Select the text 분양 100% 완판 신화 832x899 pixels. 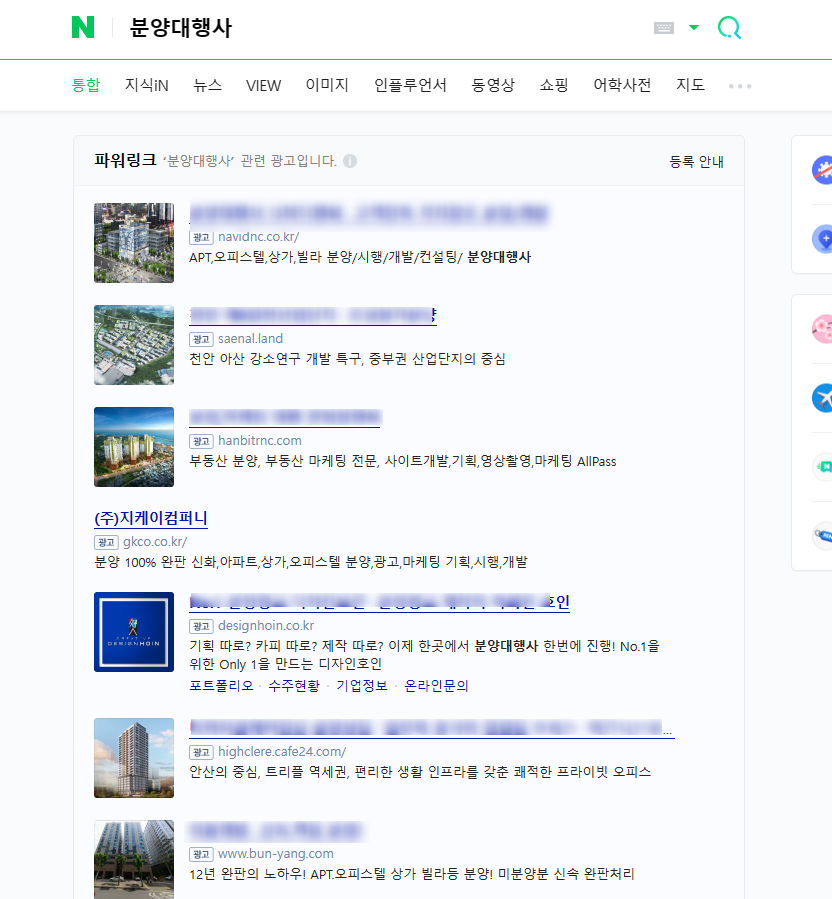point(155,562)
